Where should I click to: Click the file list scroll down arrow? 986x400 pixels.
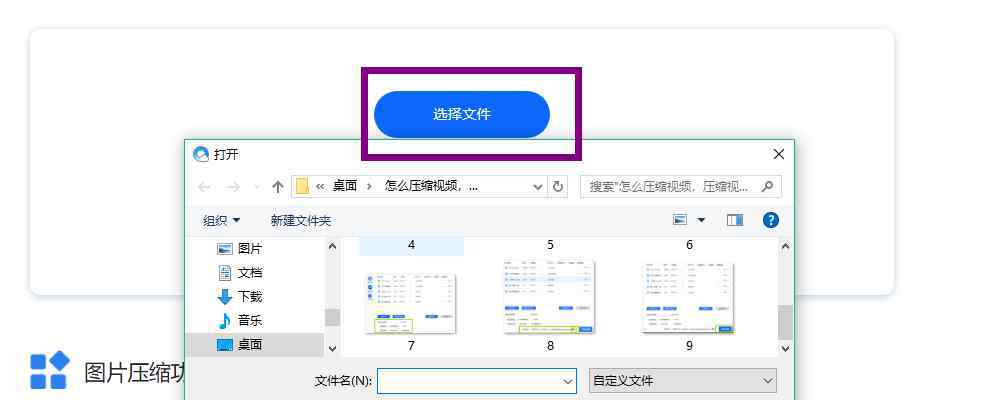tap(785, 348)
